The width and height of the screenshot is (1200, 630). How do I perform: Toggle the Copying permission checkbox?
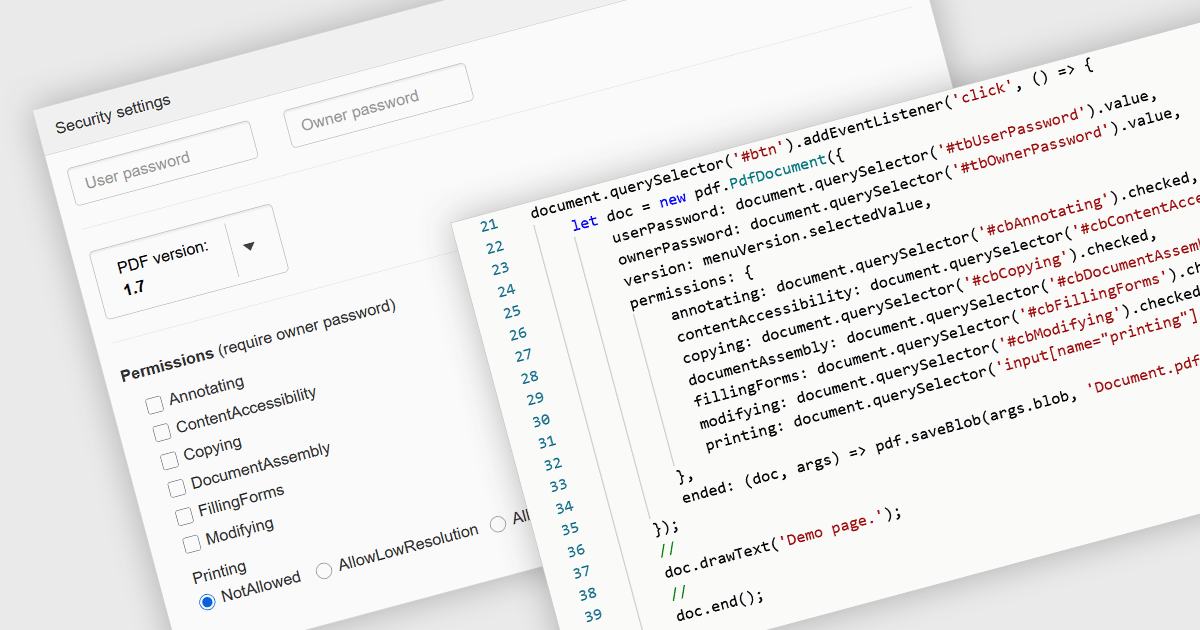(x=169, y=460)
